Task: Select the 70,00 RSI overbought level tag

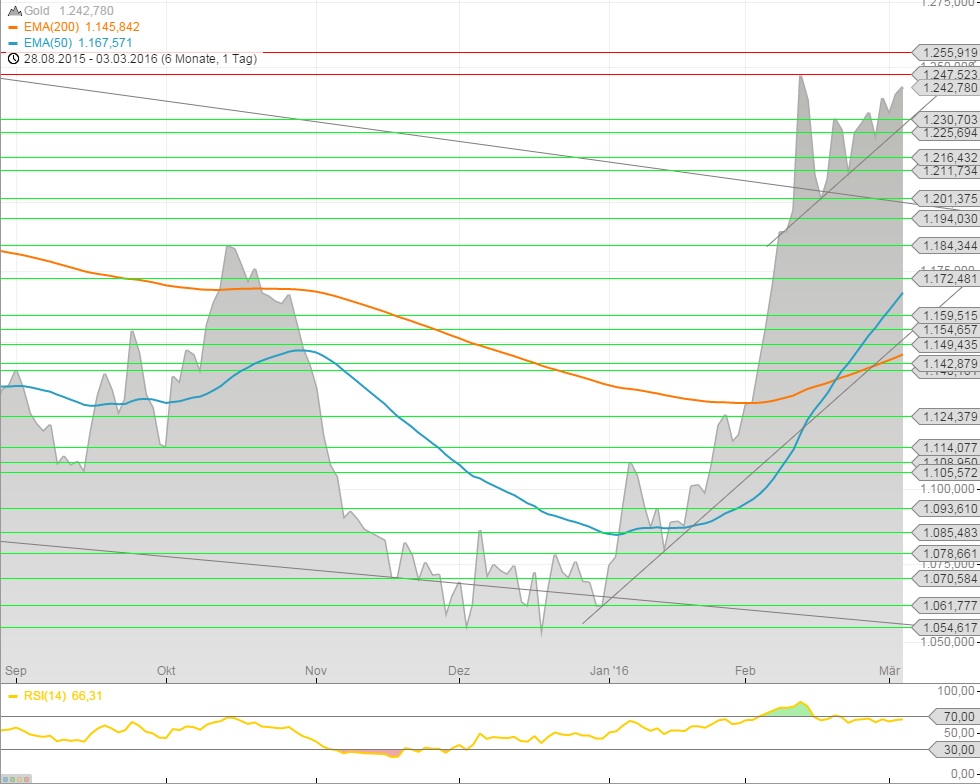Action: coord(954,717)
